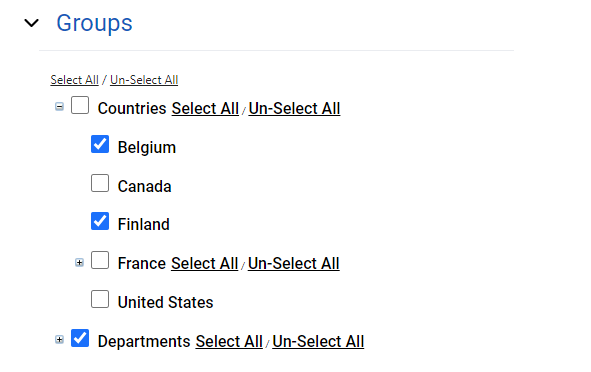
Task: Check the Countries checkbox
Action: 80,105
